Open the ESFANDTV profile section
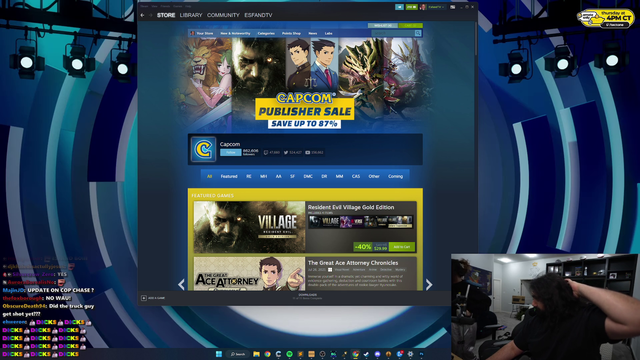The height and width of the screenshot is (360, 640). pyautogui.click(x=258, y=15)
